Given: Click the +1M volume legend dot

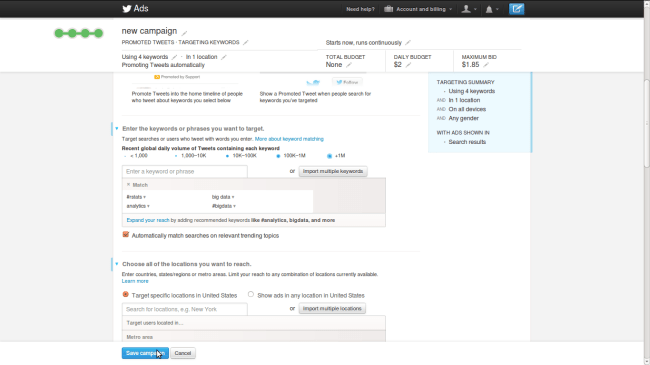Looking at the screenshot, I should click(x=330, y=156).
